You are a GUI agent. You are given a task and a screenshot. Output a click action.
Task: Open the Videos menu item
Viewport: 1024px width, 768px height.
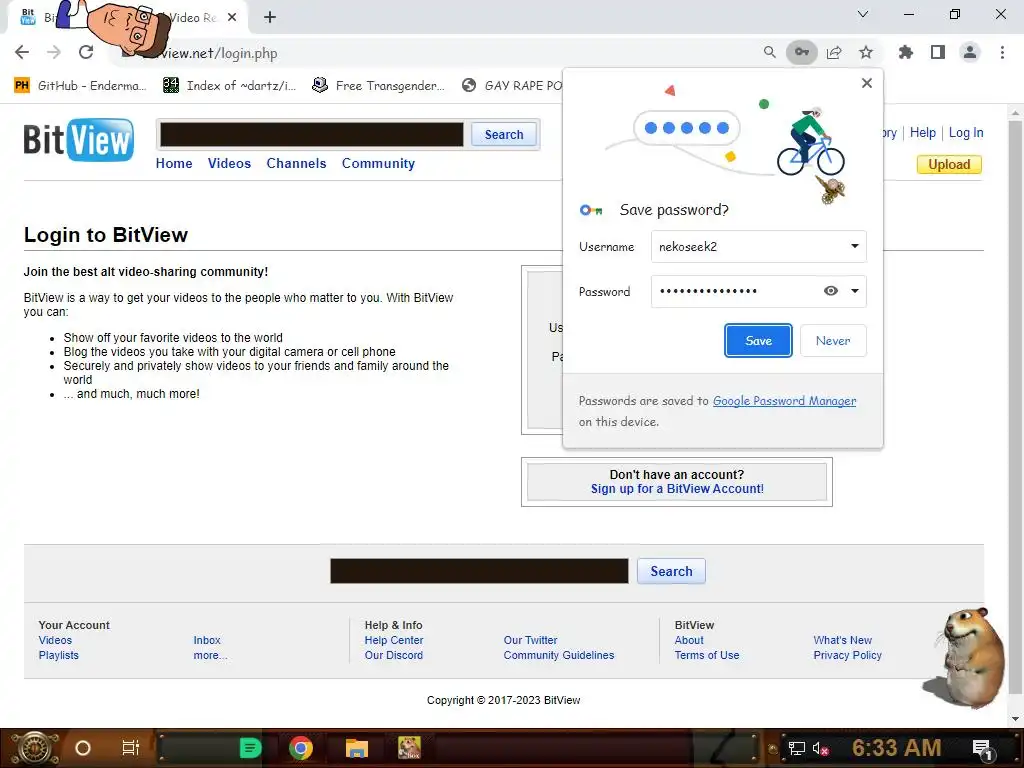point(229,163)
